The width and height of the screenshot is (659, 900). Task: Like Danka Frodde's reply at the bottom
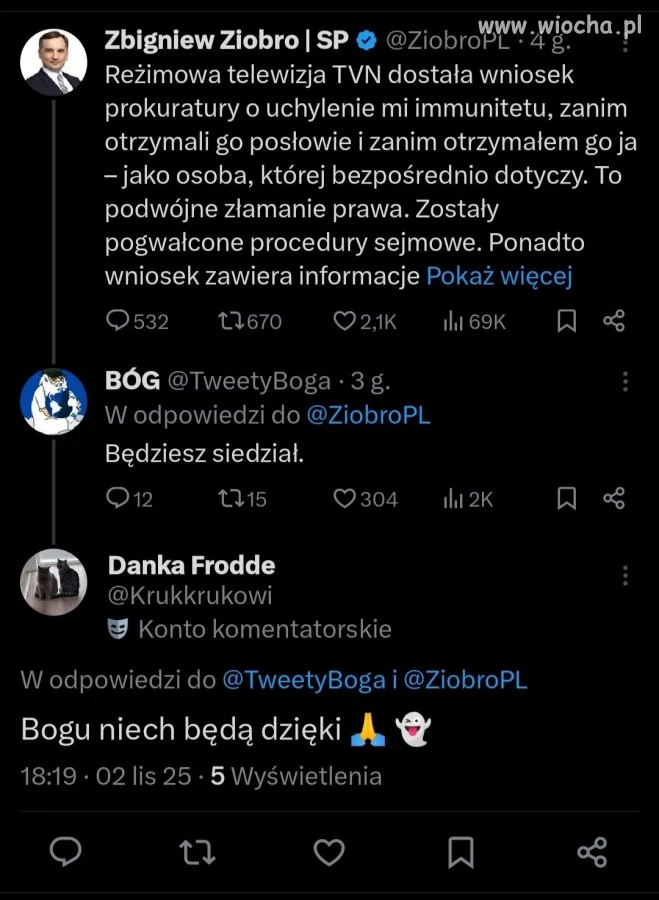click(x=329, y=852)
